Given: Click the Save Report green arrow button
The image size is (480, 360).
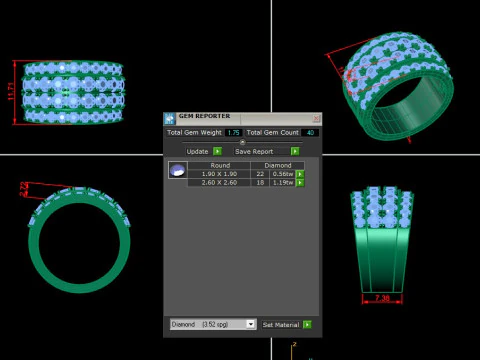Looking at the screenshot, I should (295, 151).
